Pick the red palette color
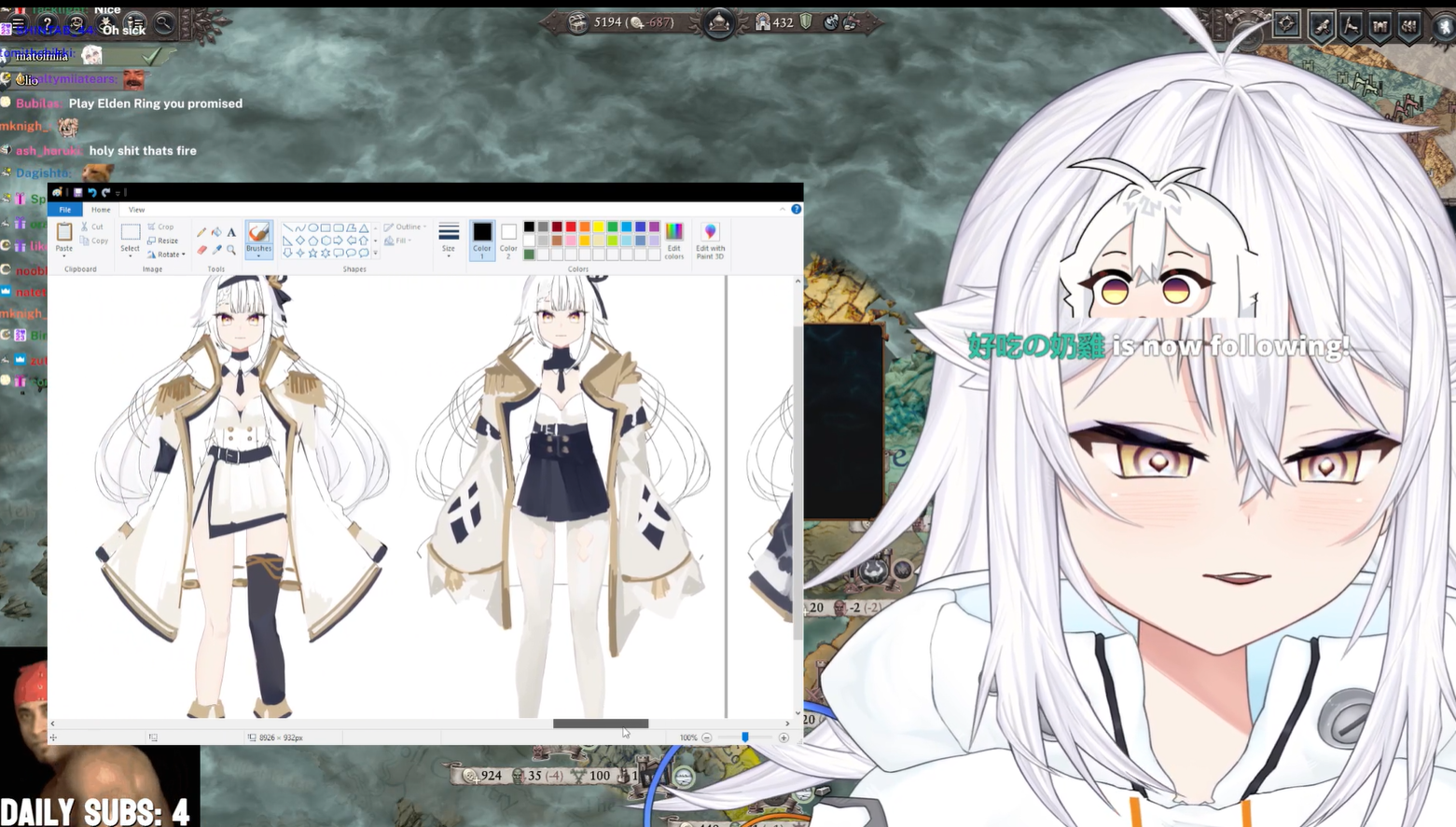 pyautogui.click(x=571, y=227)
